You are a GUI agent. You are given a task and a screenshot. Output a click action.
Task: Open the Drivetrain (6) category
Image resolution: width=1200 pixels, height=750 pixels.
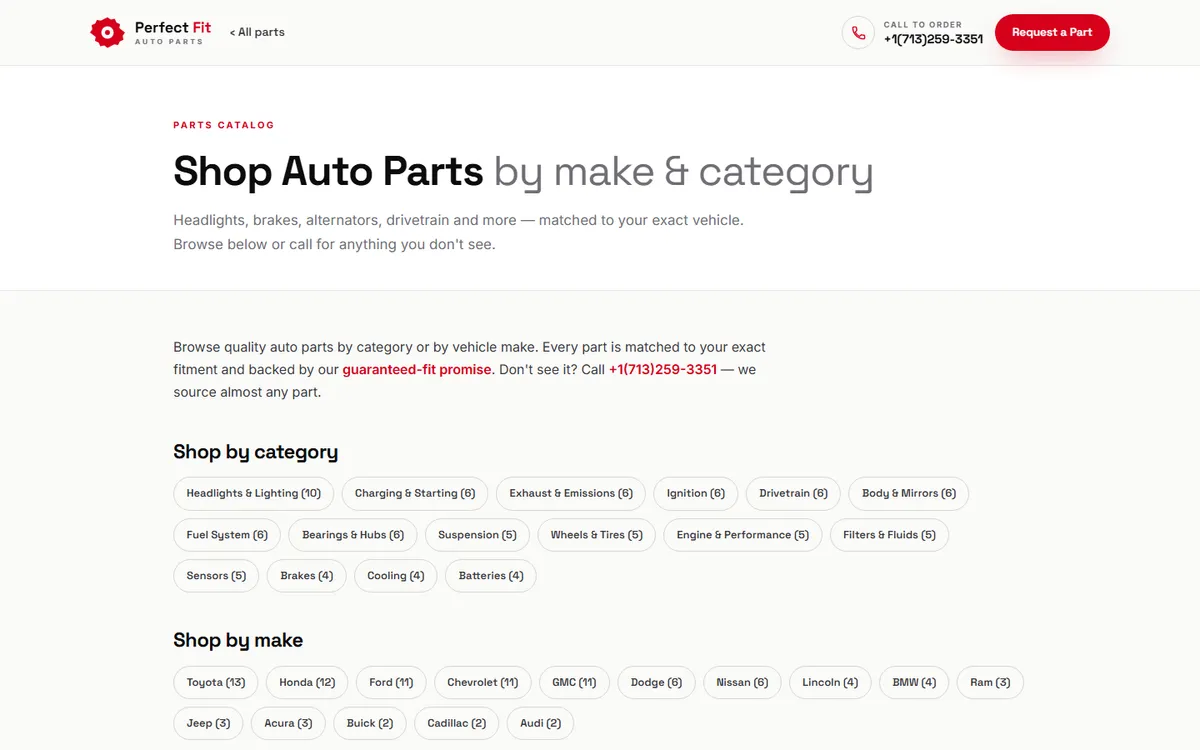click(x=794, y=493)
